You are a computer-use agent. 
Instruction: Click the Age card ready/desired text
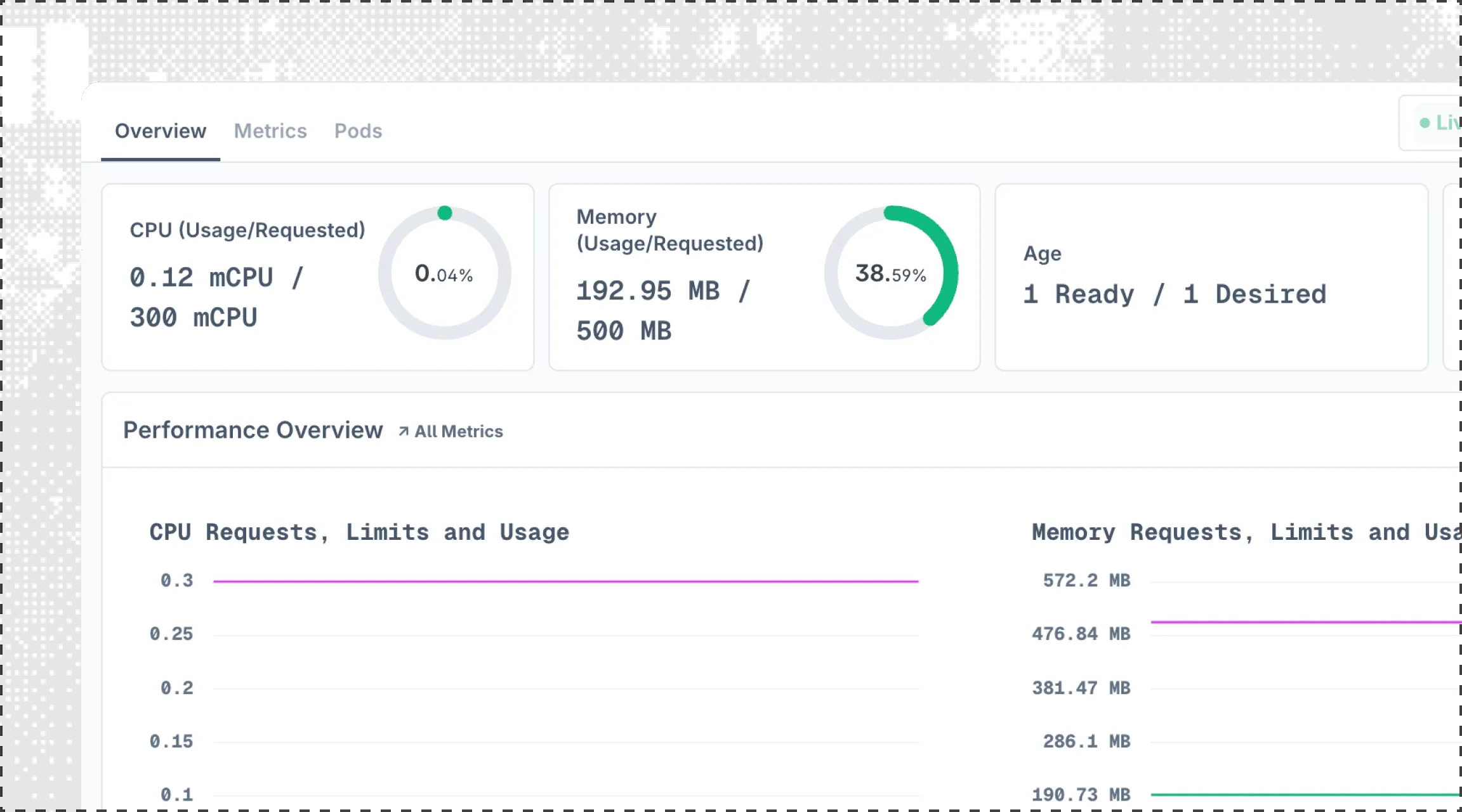pyautogui.click(x=1174, y=295)
